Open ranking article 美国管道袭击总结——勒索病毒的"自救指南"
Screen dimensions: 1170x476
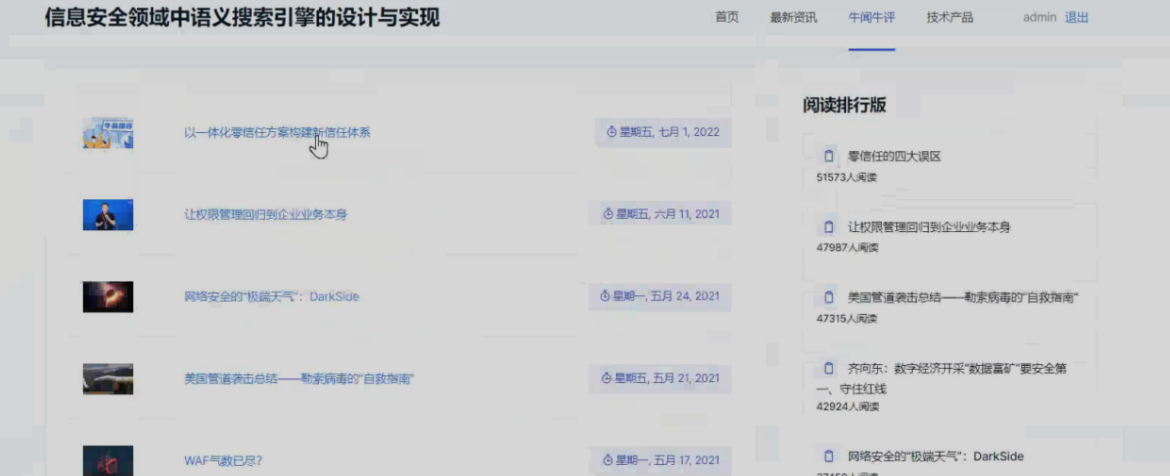pos(963,298)
